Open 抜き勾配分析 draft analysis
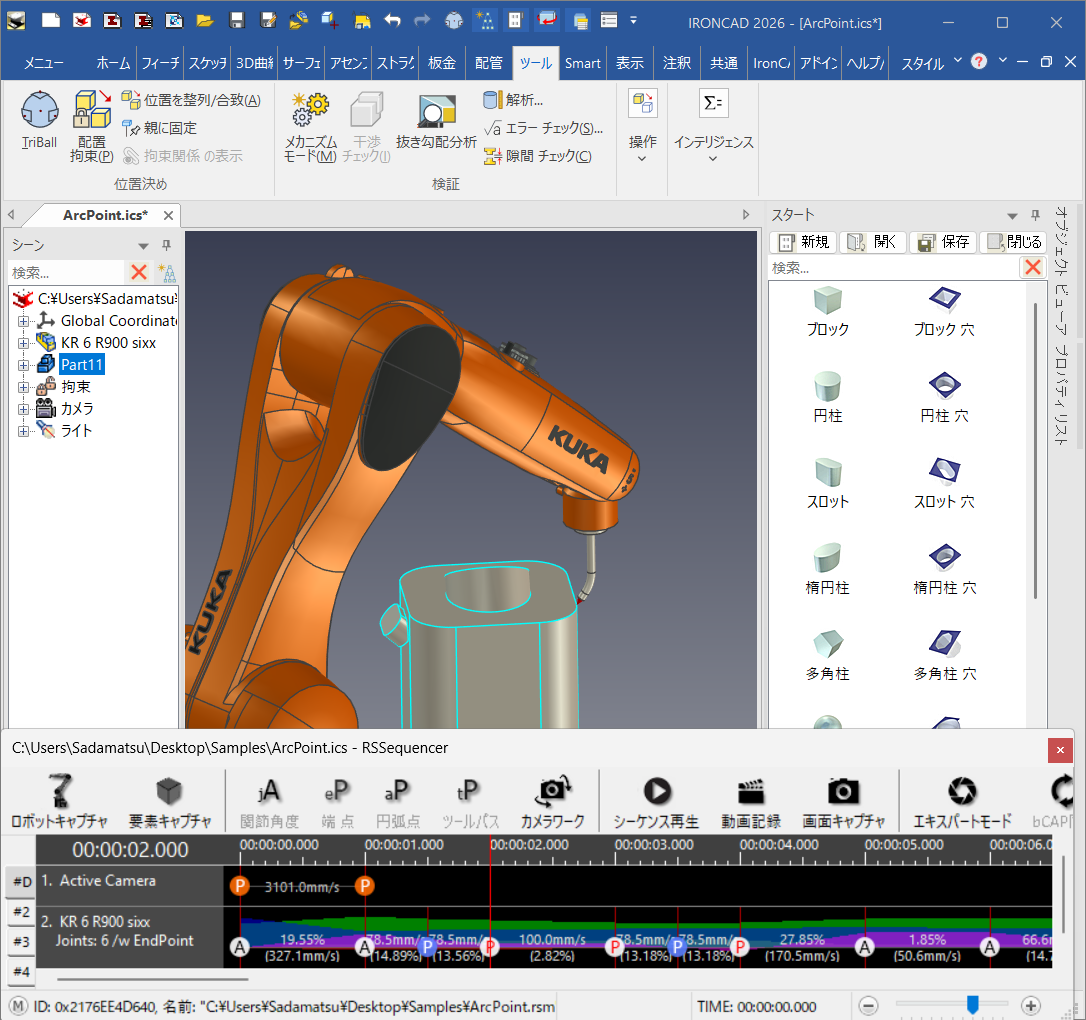Viewport: 1086px width, 1020px height. 436,121
